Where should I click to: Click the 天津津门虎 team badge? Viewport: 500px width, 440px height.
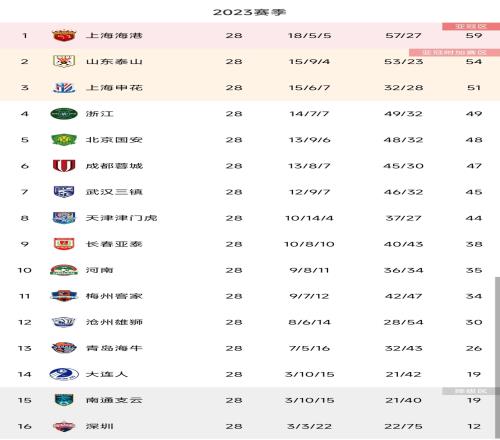click(64, 218)
